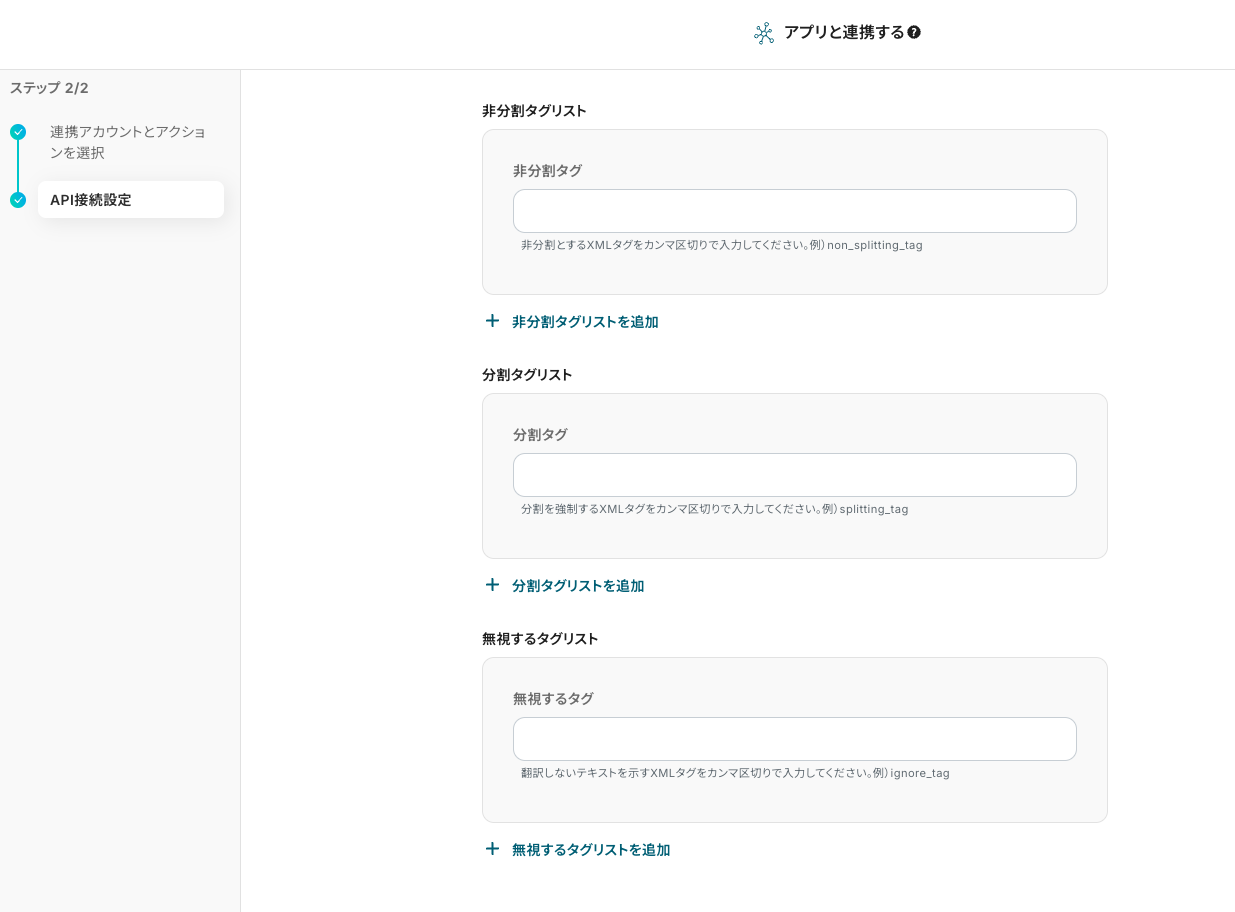Click the app integration network icon
The height and width of the screenshot is (912, 1235).
[764, 33]
